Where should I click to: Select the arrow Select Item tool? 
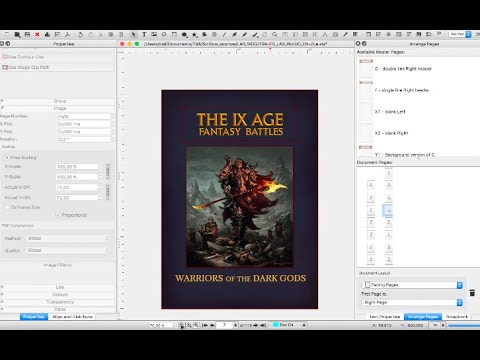133,34
